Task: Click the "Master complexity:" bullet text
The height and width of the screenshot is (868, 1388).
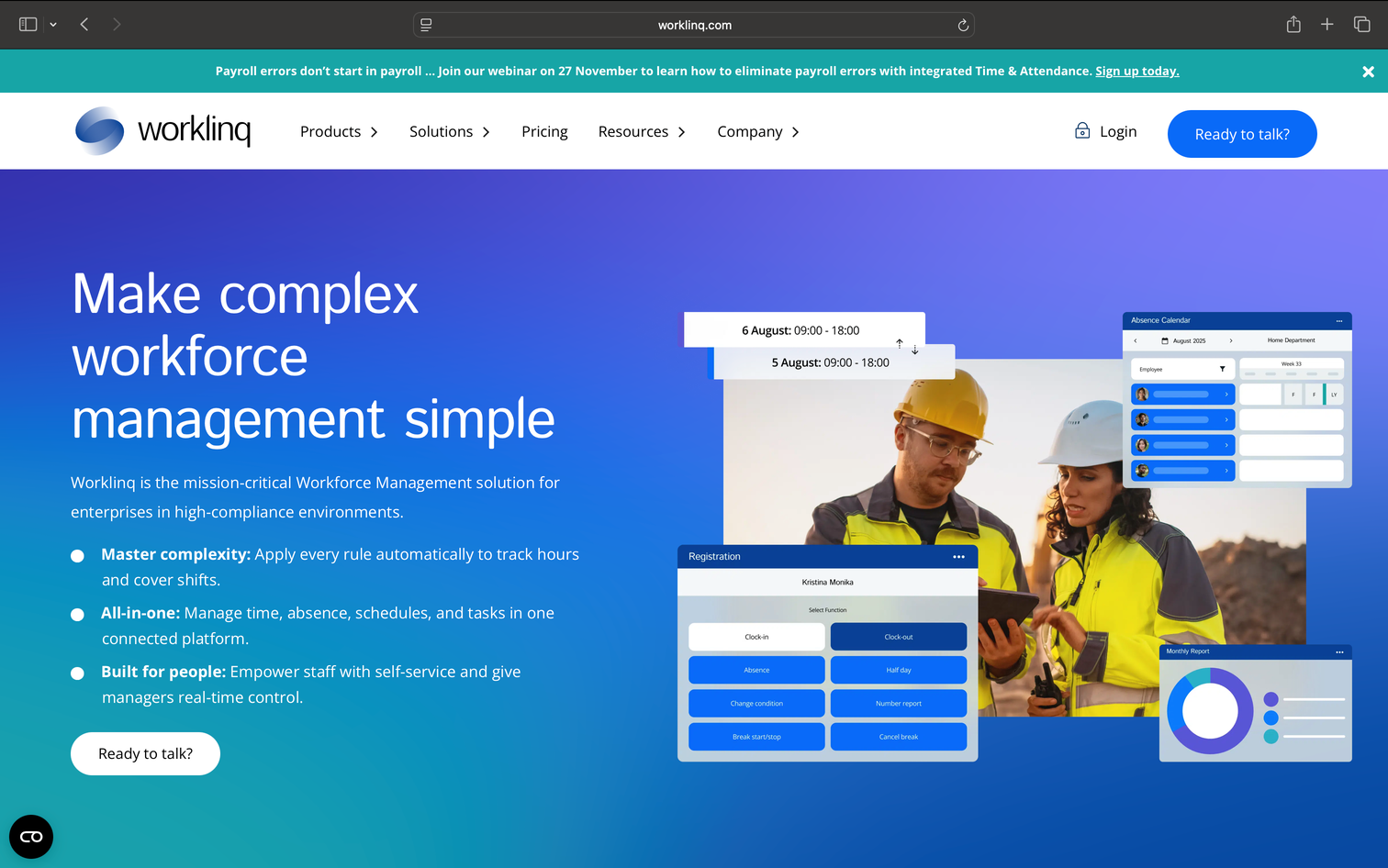Action: click(175, 554)
